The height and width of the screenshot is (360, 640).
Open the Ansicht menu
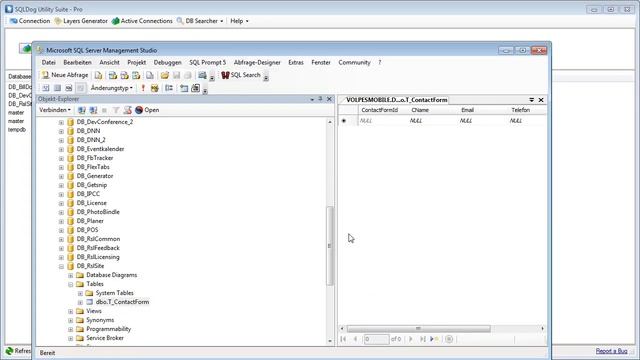point(109,62)
